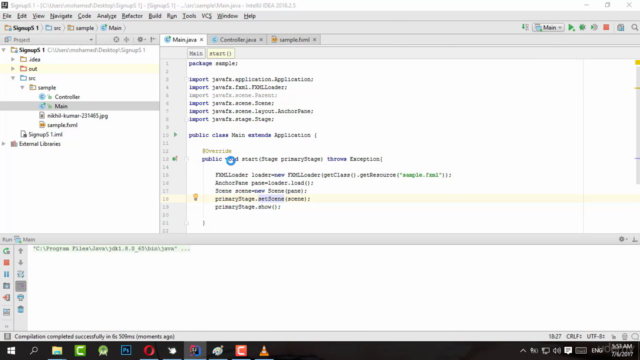Switch to Controller.java tab
Image resolution: width=640 pixels, height=360 pixels.
[238, 40]
